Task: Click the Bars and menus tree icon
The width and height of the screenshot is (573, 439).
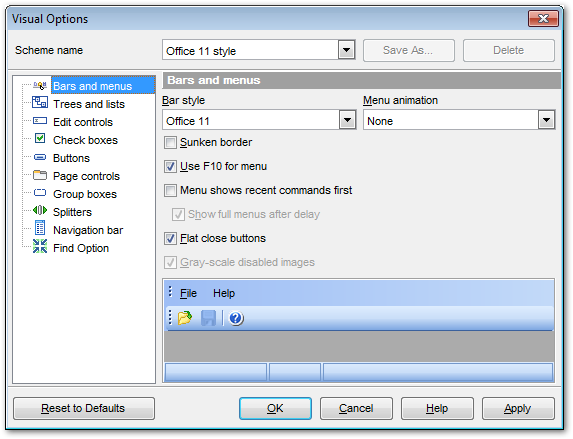Action: click(40, 86)
